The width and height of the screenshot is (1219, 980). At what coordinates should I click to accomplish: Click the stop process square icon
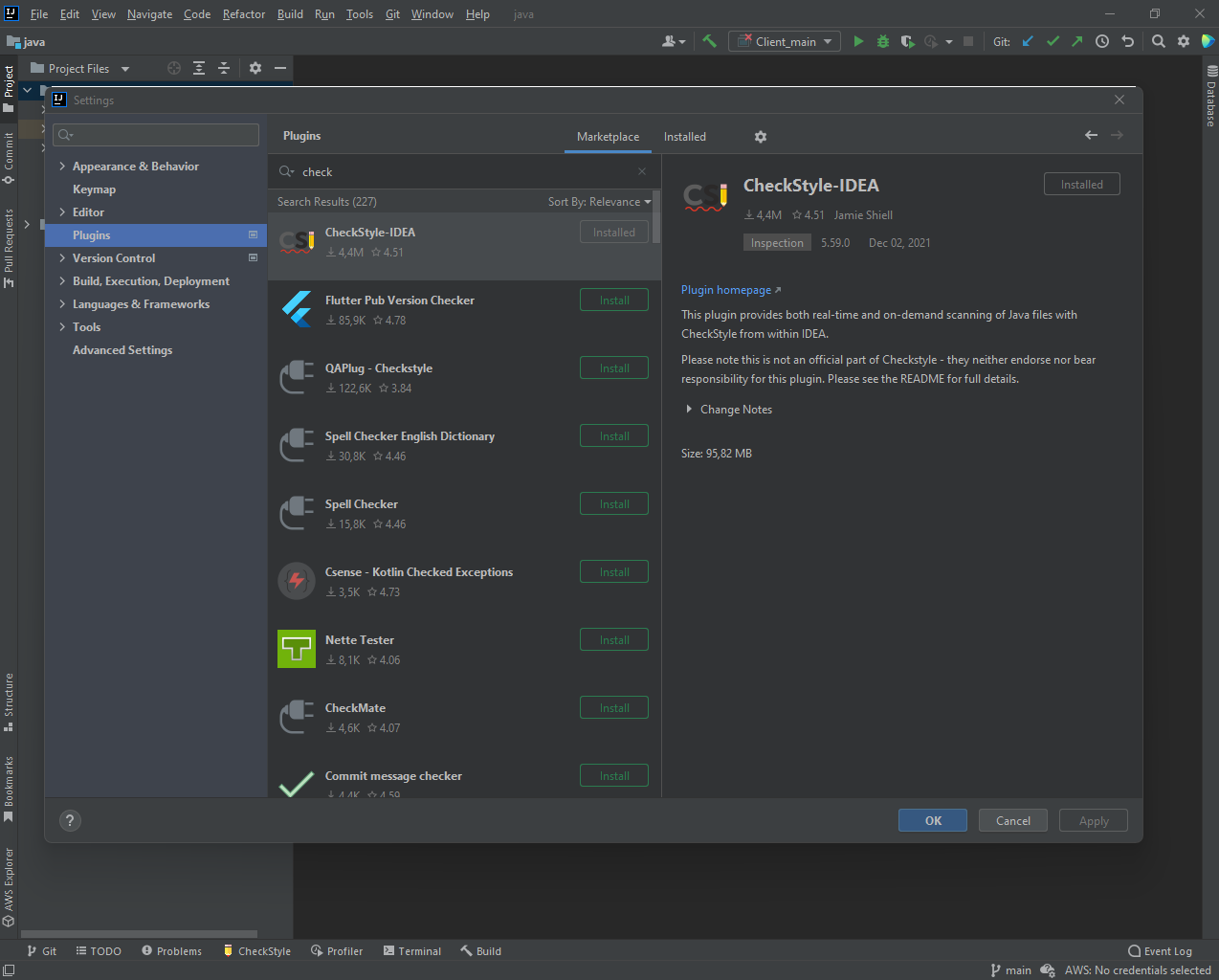(968, 41)
